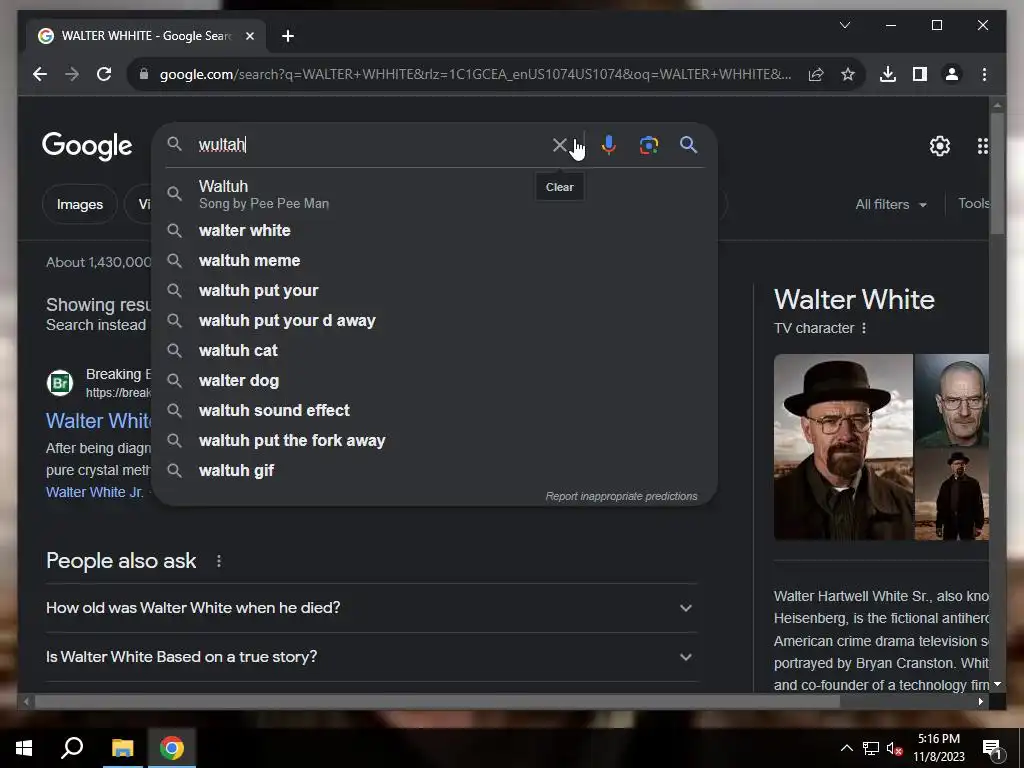Select suggestion waltuh put your d away
1024x768 pixels.
pyautogui.click(x=434, y=321)
